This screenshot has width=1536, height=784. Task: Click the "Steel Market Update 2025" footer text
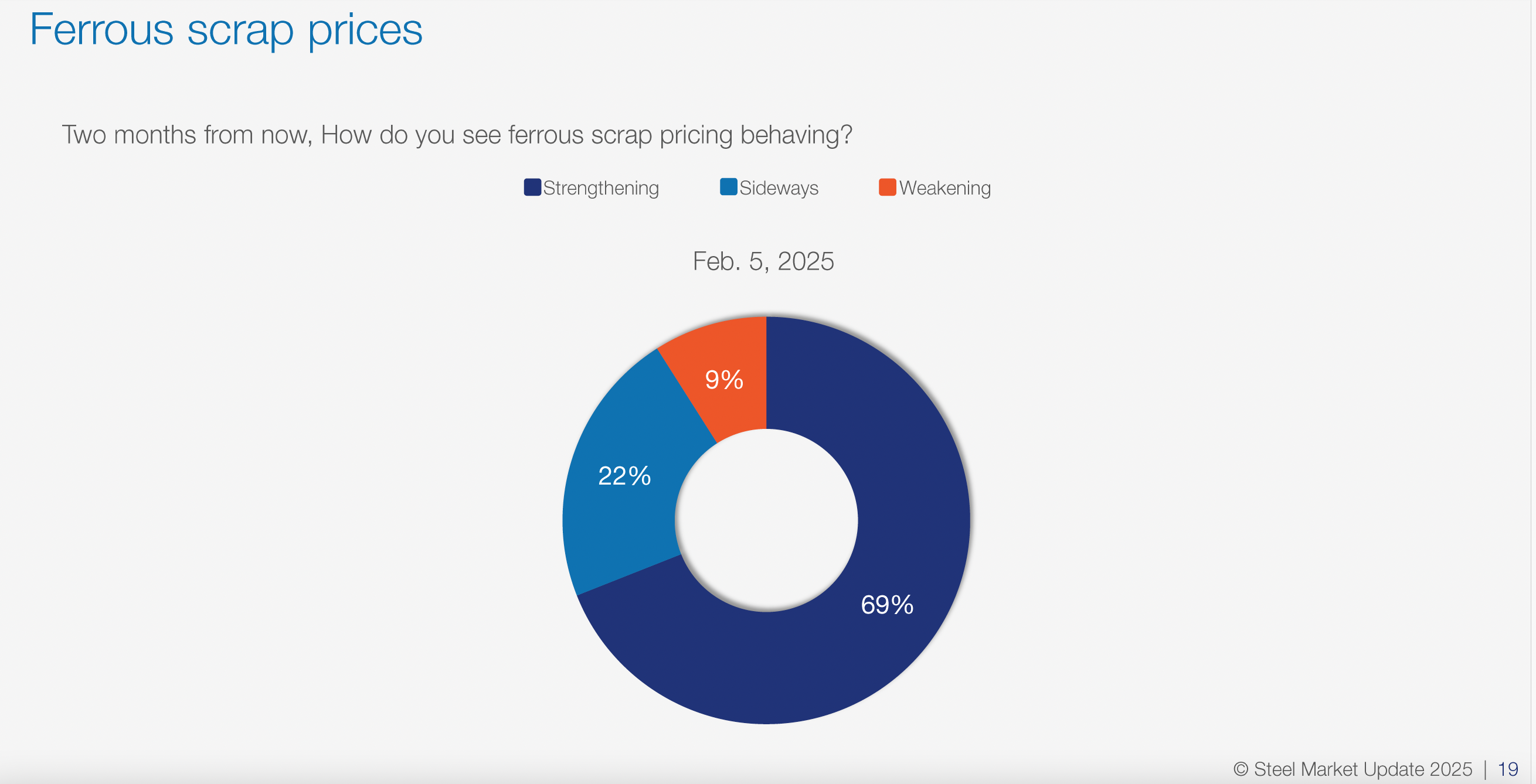point(1362,769)
